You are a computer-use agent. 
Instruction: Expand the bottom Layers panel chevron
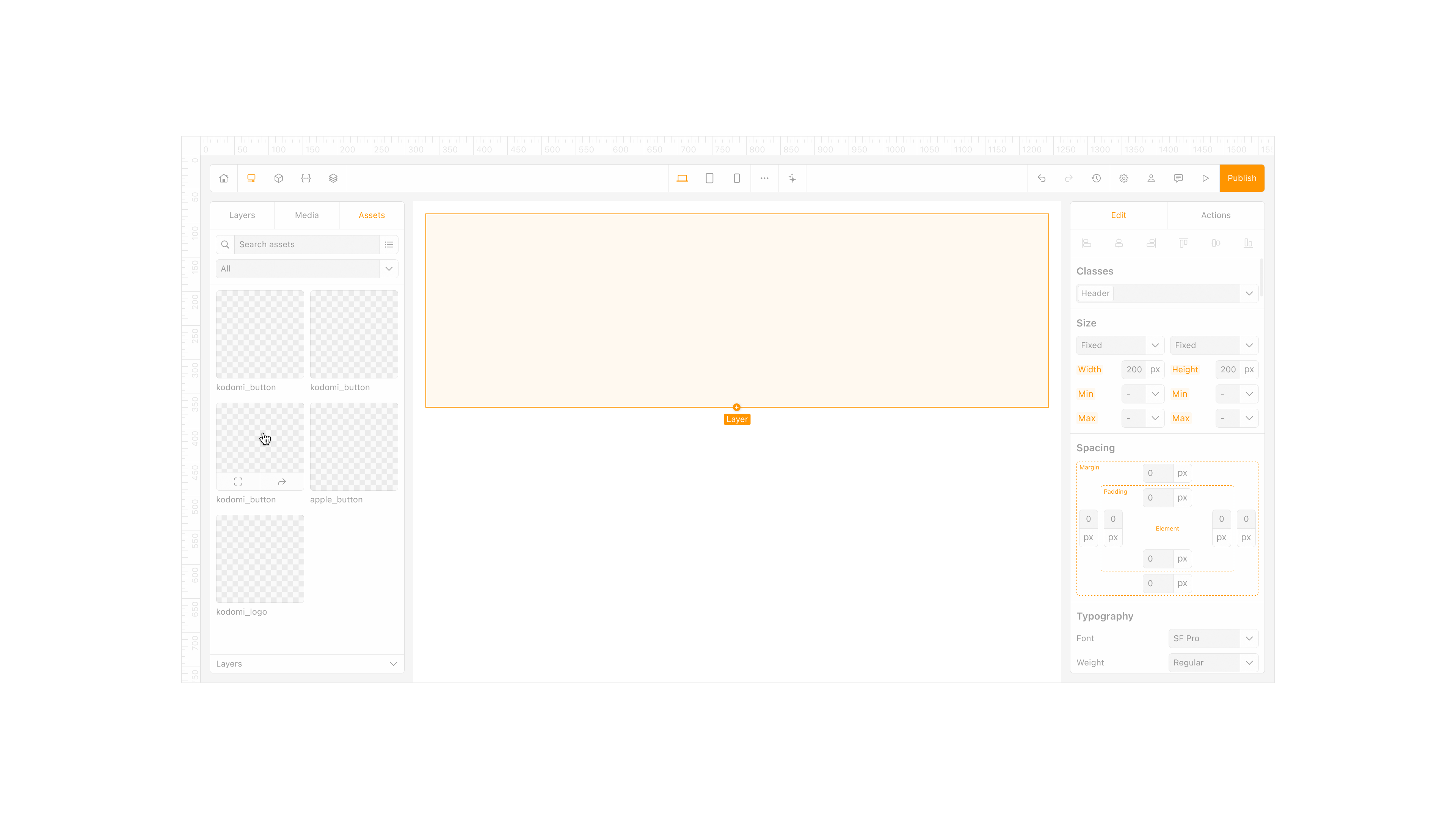[394, 664]
